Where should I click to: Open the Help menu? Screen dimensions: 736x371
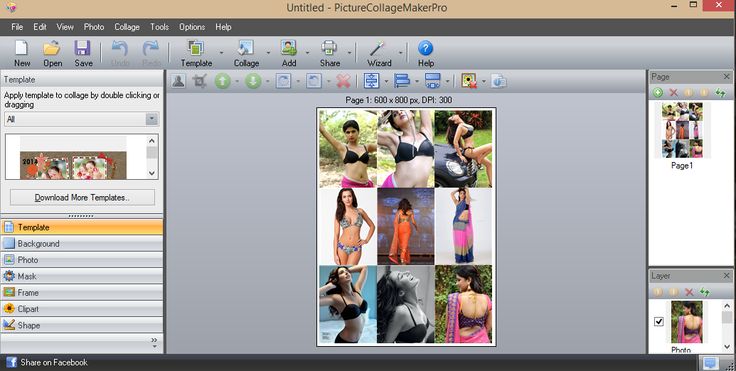coord(223,27)
